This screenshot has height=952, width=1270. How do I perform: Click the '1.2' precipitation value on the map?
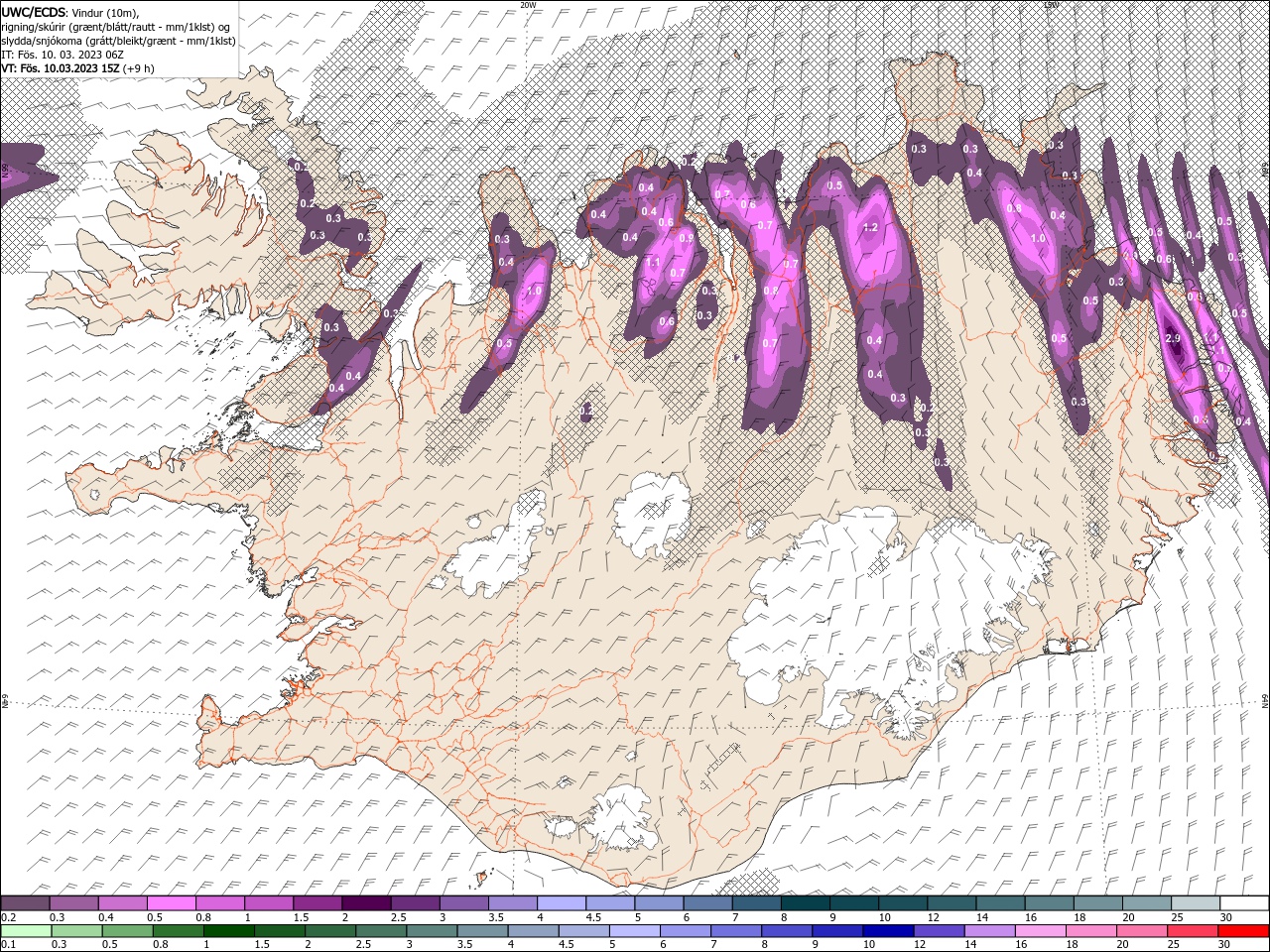click(x=871, y=227)
